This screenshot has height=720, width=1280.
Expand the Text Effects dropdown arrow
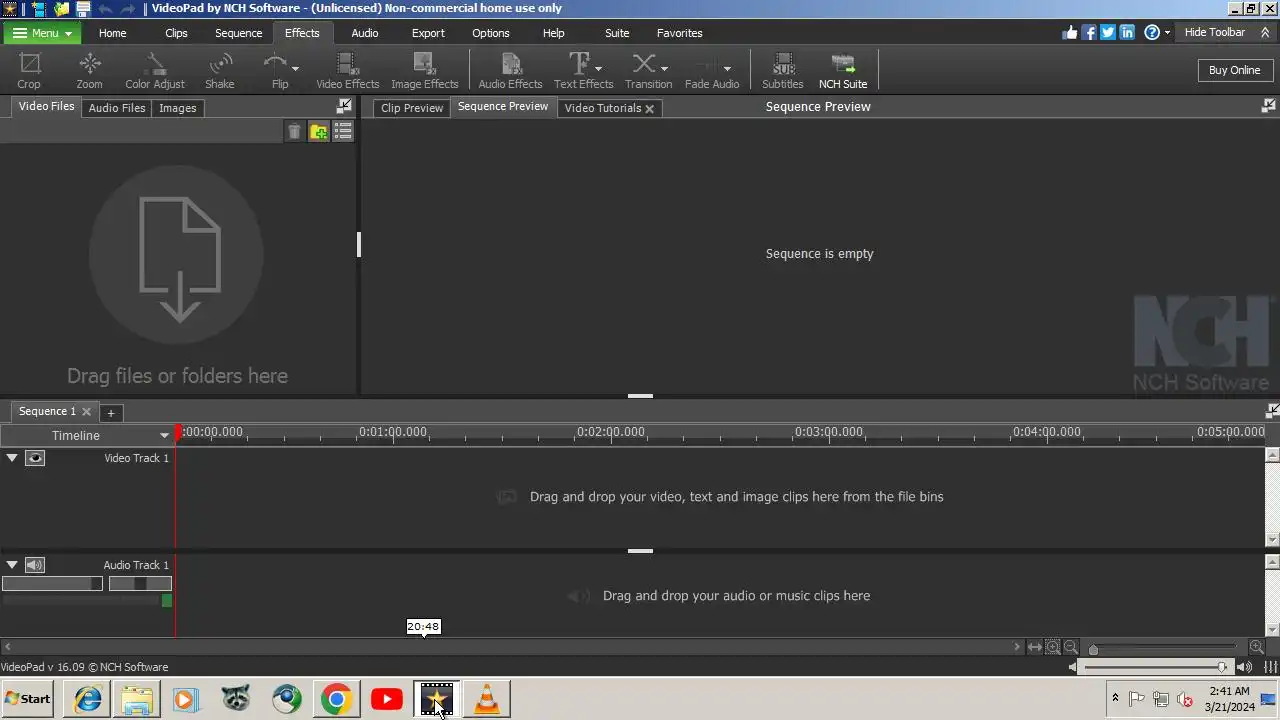tap(598, 69)
